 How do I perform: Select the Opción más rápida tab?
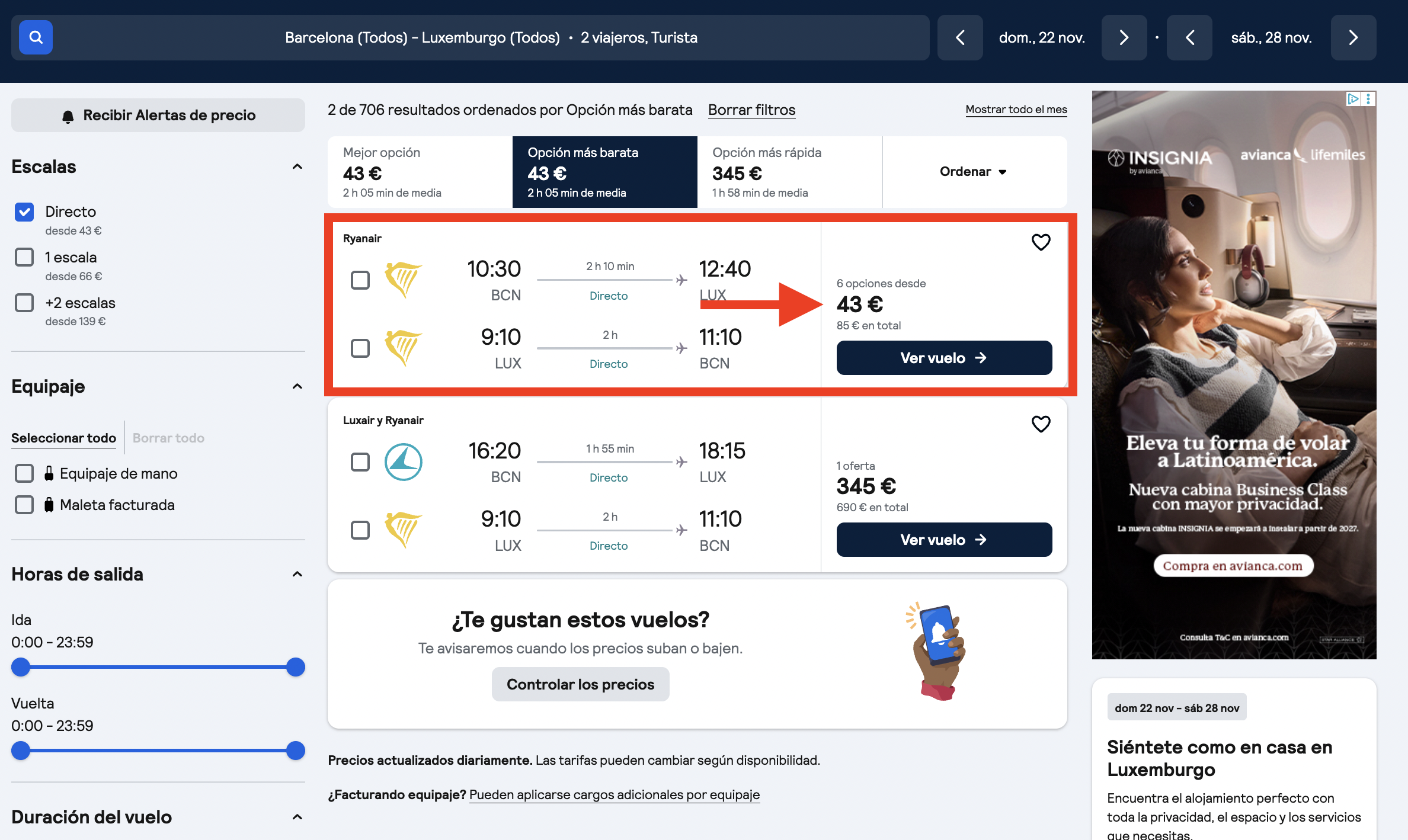click(789, 172)
